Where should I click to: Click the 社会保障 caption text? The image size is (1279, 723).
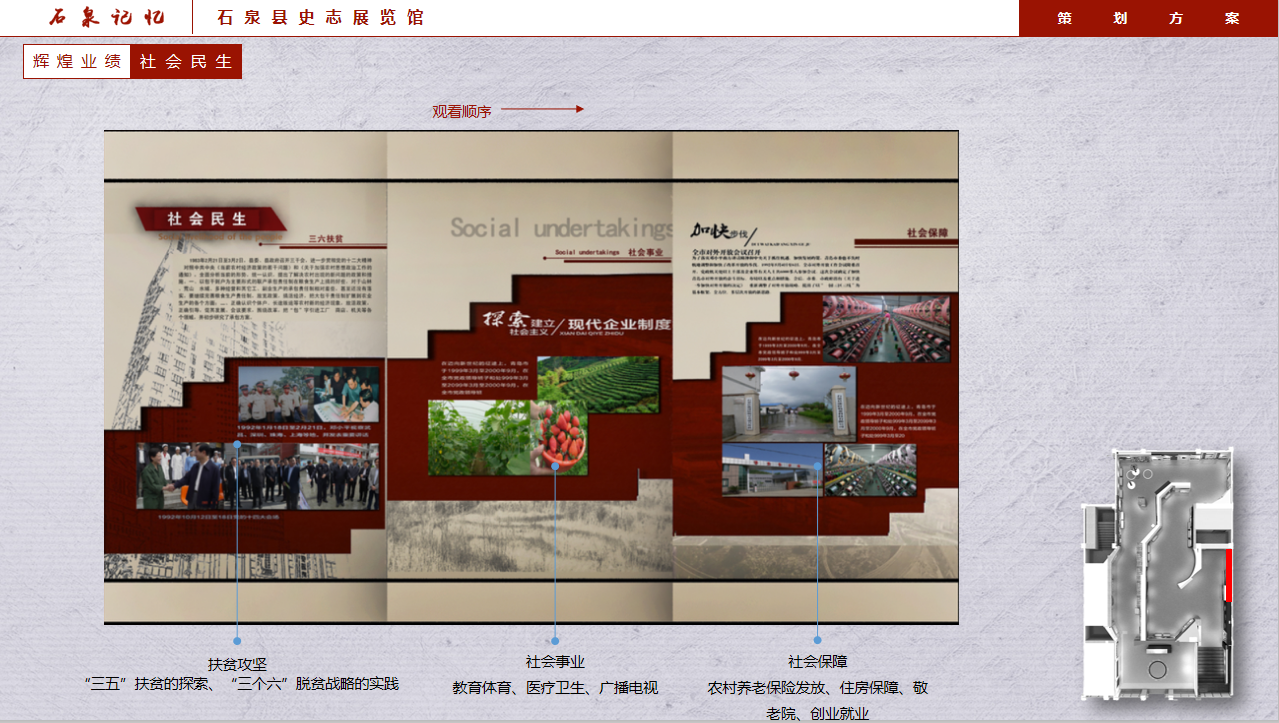coord(819,660)
